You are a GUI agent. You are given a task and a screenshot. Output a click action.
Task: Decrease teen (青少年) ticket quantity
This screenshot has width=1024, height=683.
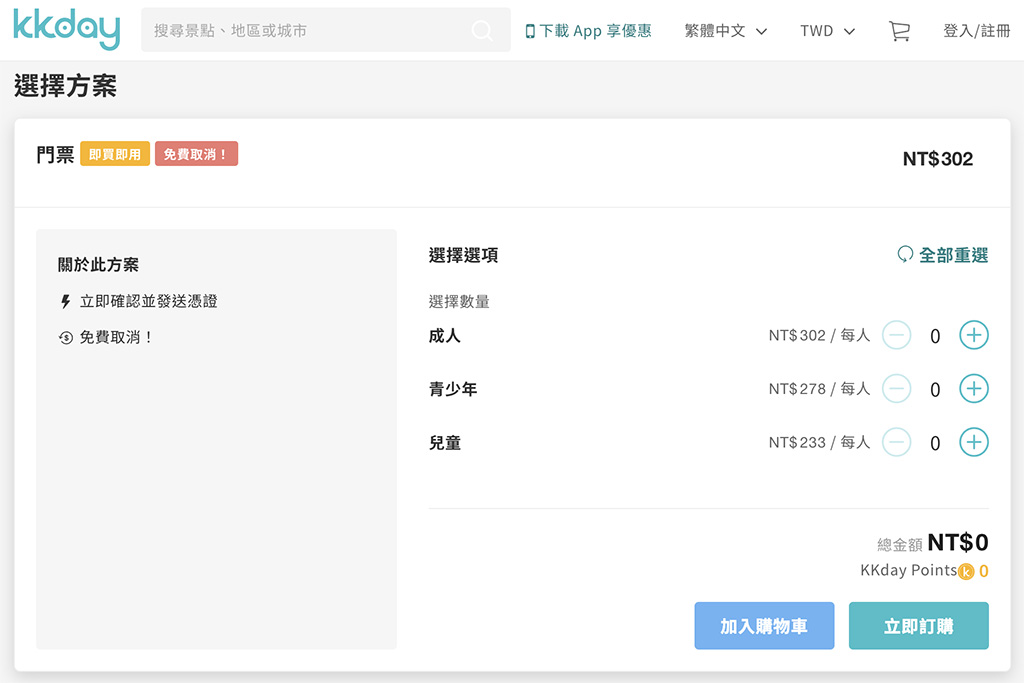coord(896,389)
